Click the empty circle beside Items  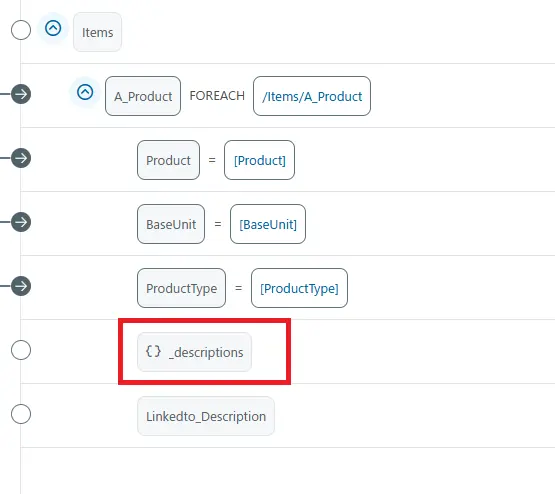coord(21,30)
